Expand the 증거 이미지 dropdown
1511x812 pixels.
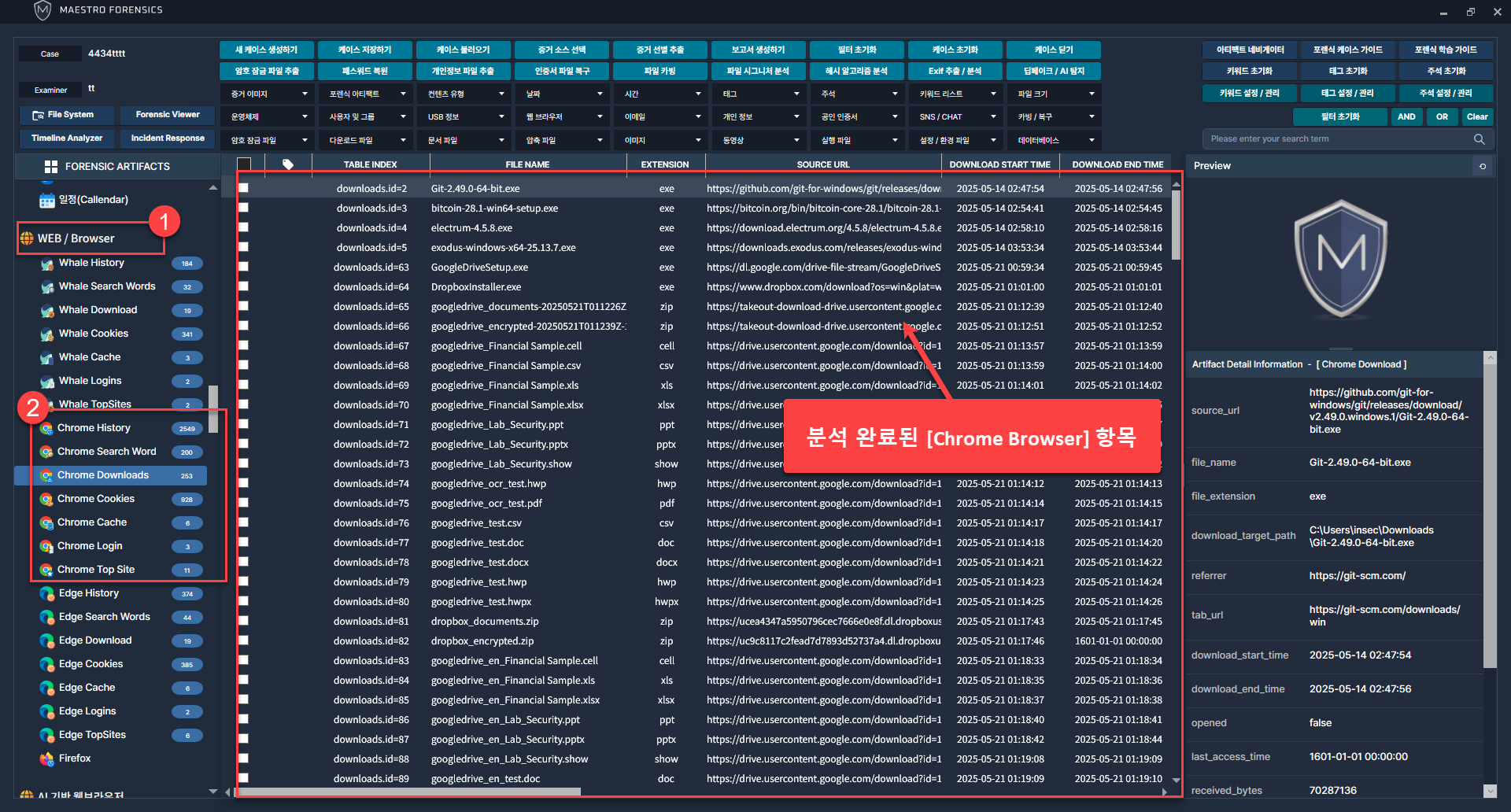click(269, 94)
